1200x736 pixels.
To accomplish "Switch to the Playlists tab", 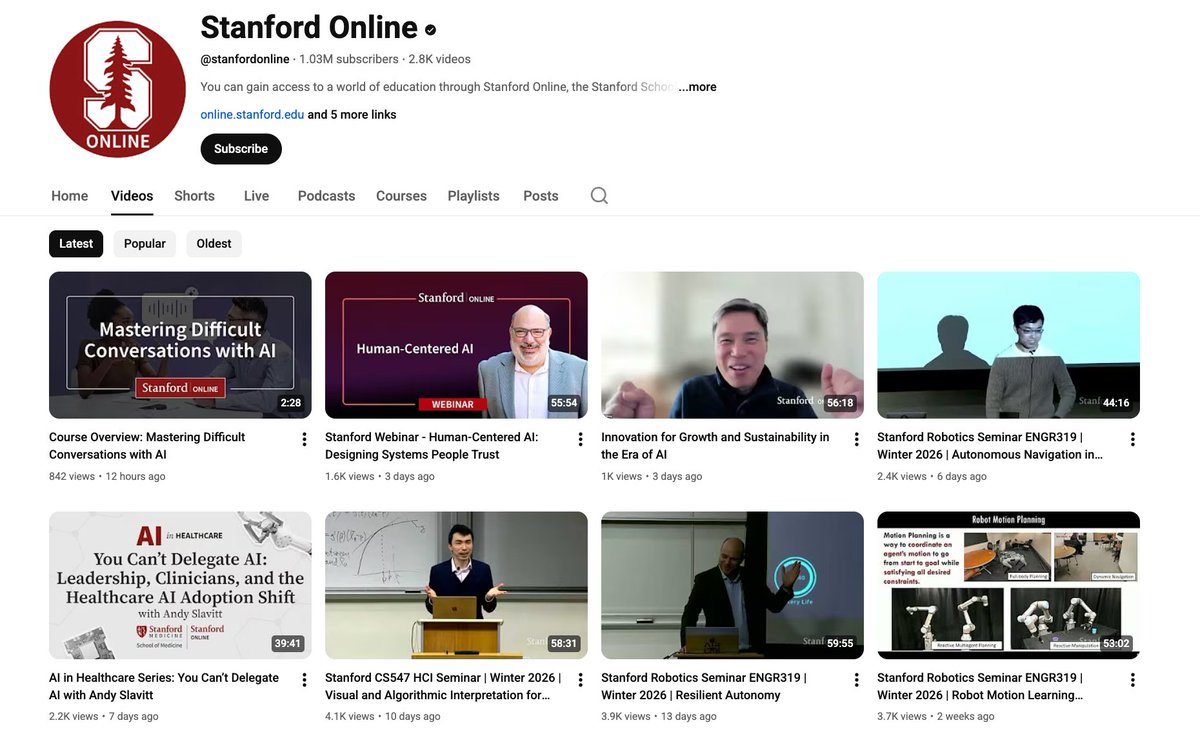I will click(473, 196).
